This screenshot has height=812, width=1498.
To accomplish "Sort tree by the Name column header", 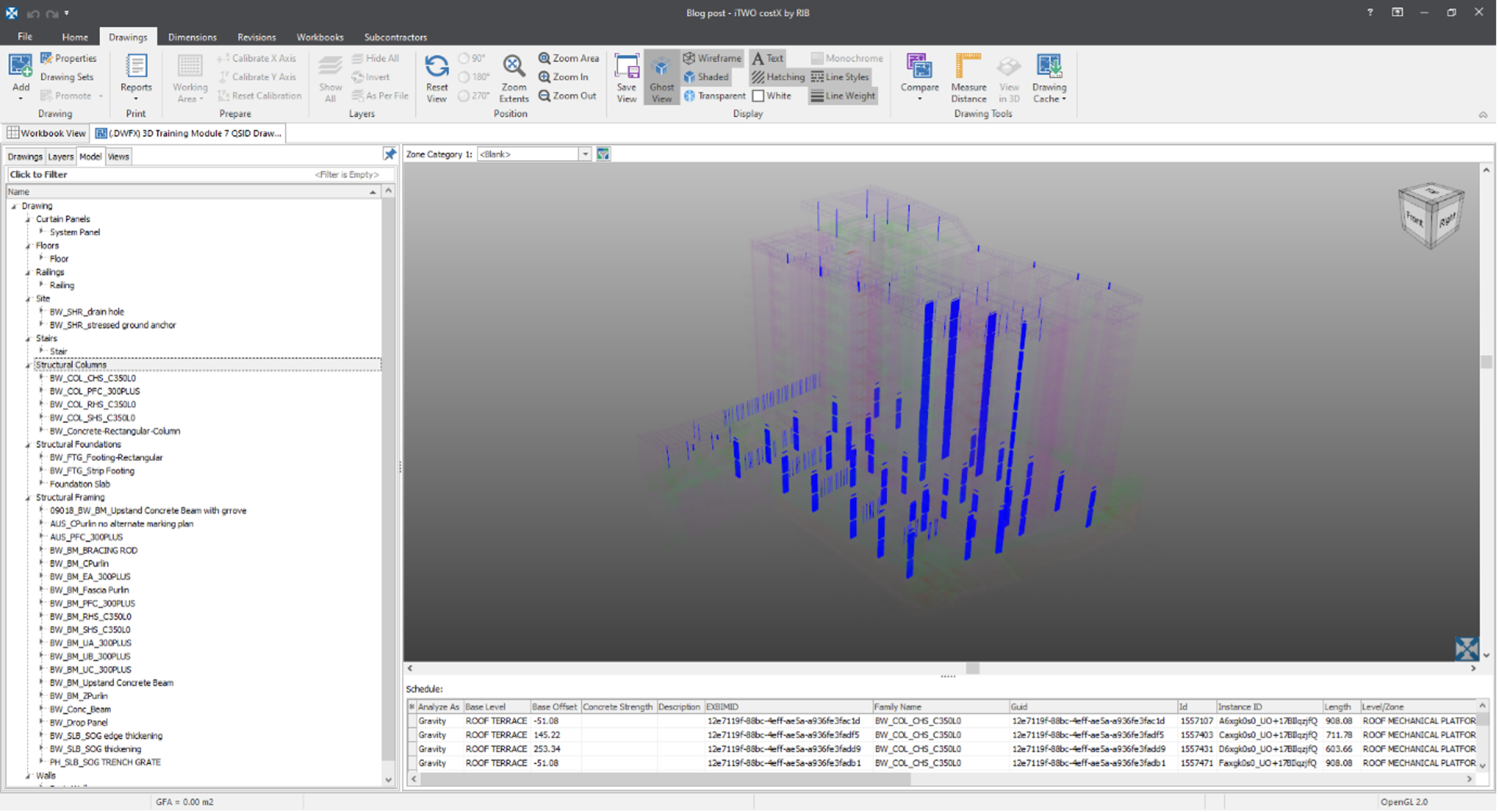I will pos(192,192).
